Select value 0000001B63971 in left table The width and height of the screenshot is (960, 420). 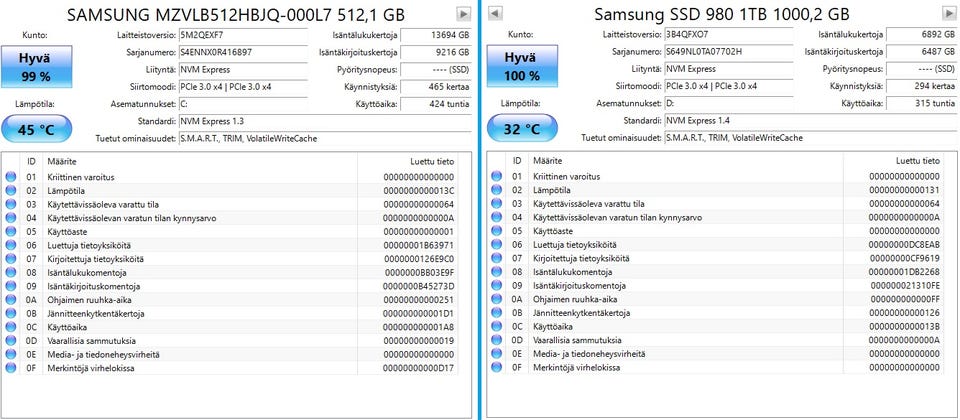(419, 245)
